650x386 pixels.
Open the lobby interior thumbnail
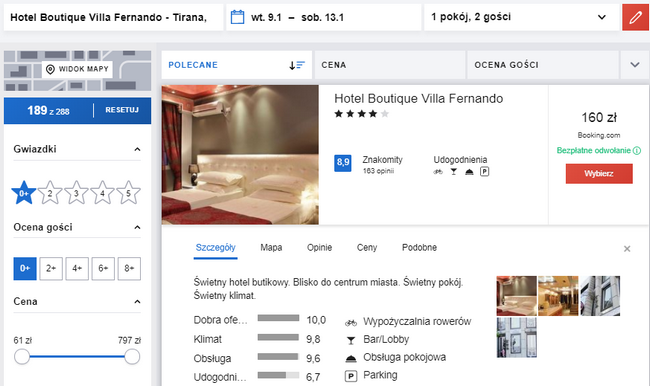pos(558,296)
